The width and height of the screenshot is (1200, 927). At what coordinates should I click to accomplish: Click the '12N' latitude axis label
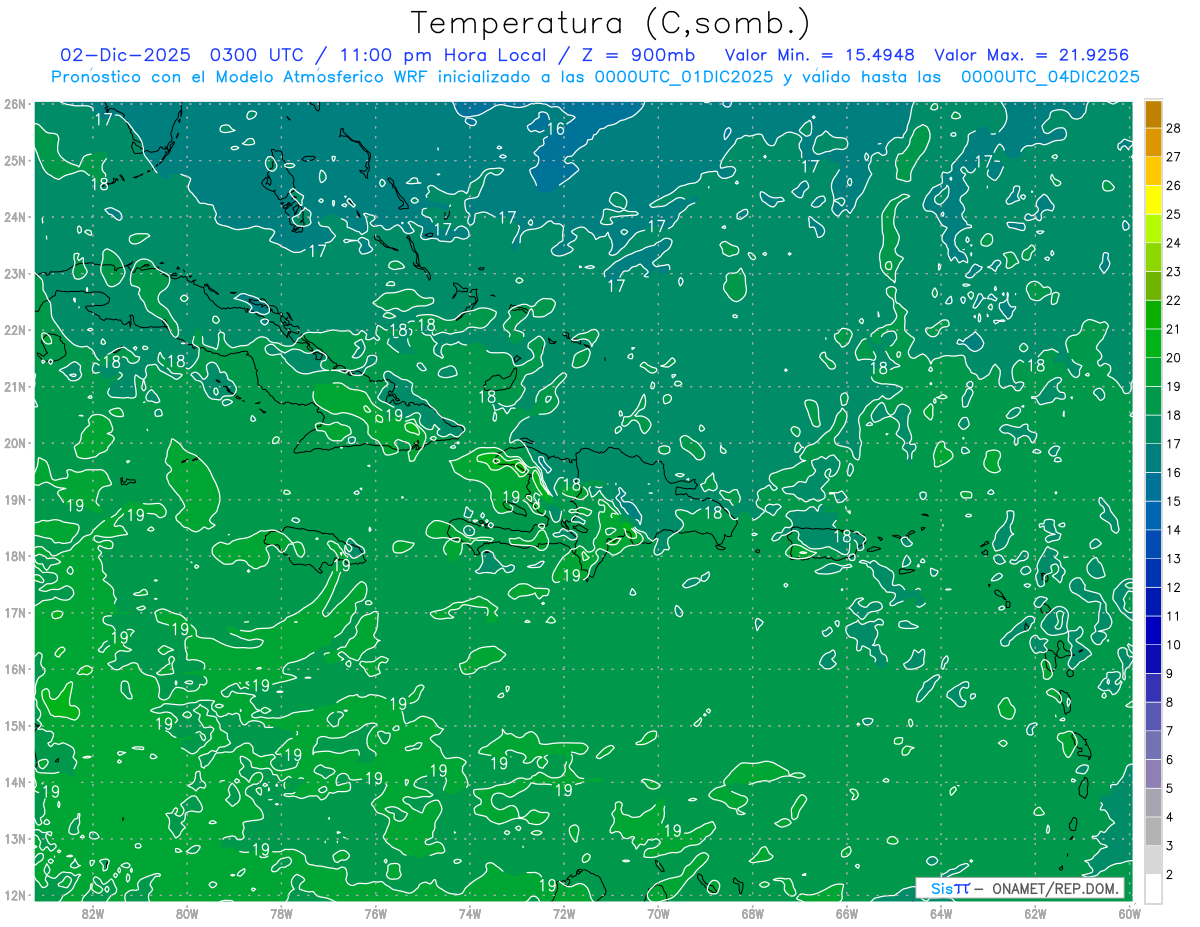[x=15, y=895]
